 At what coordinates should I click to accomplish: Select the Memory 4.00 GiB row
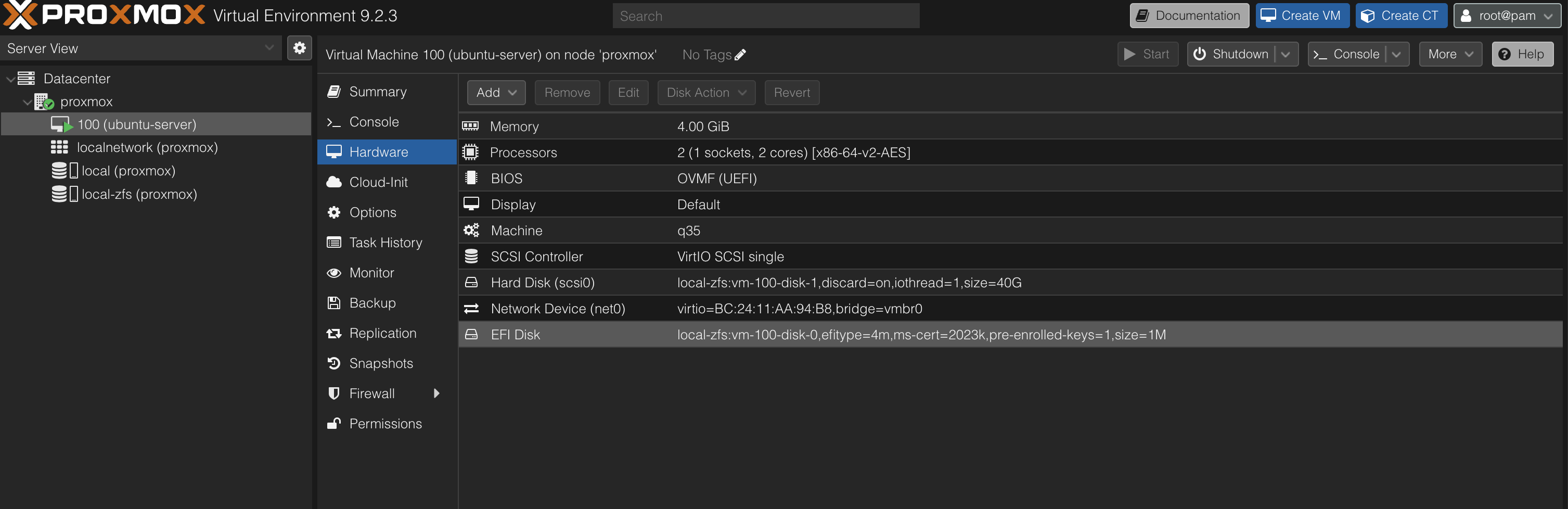point(1010,126)
